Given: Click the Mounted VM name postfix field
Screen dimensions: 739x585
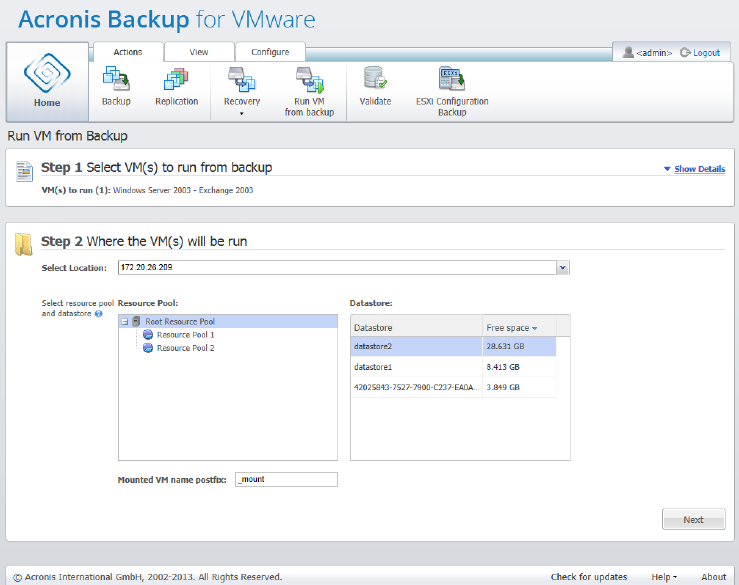Looking at the screenshot, I should [x=287, y=479].
